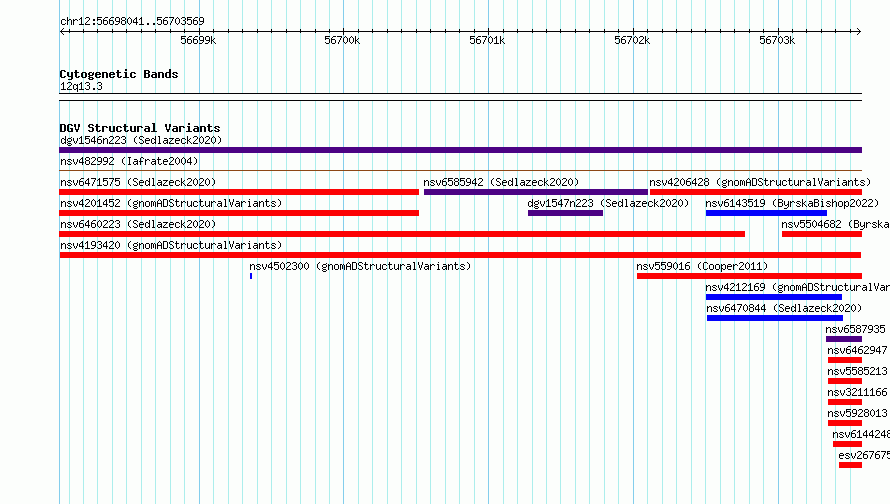Click the blue bar under nsv6470844

[775, 318]
